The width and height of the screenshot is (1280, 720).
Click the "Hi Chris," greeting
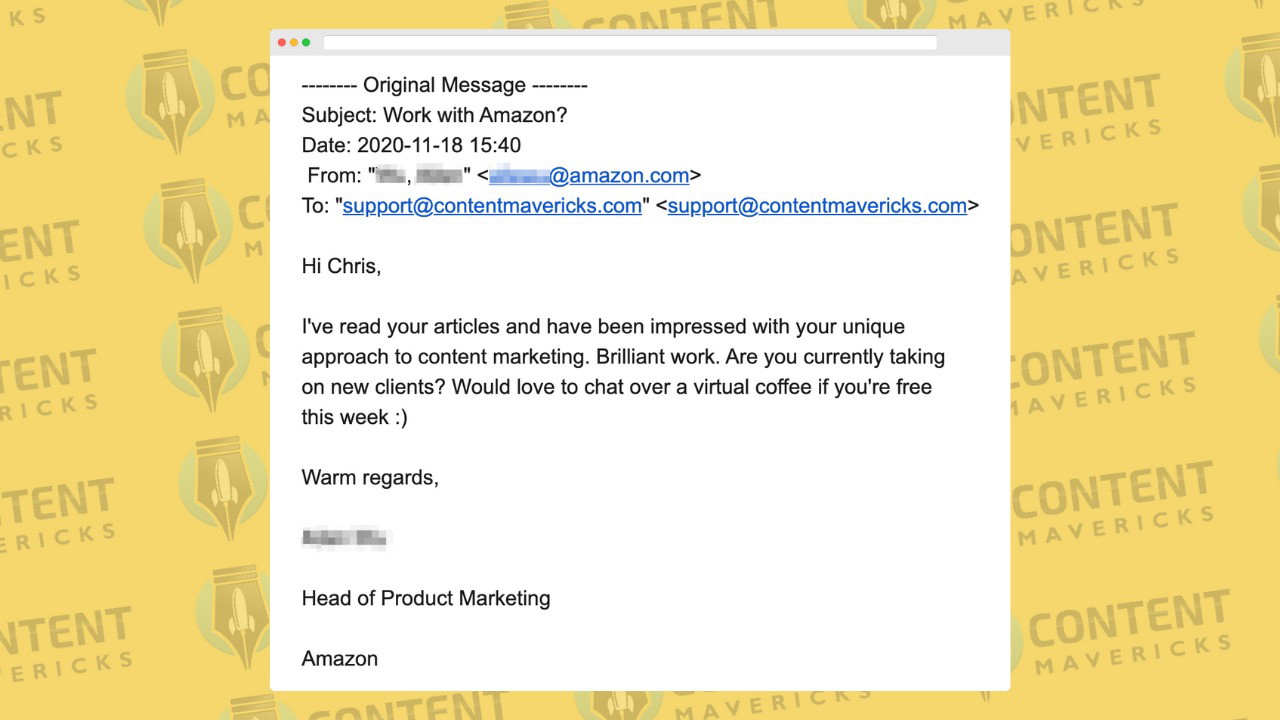tap(341, 266)
